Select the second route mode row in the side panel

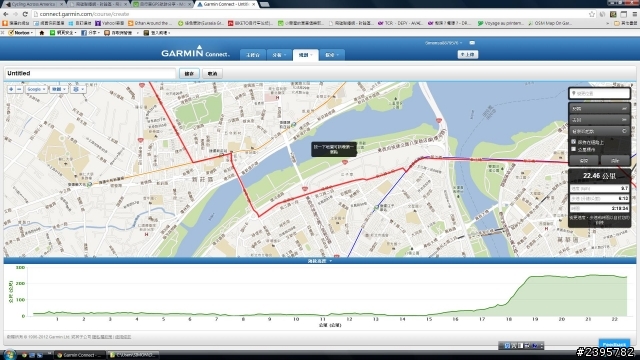599,120
